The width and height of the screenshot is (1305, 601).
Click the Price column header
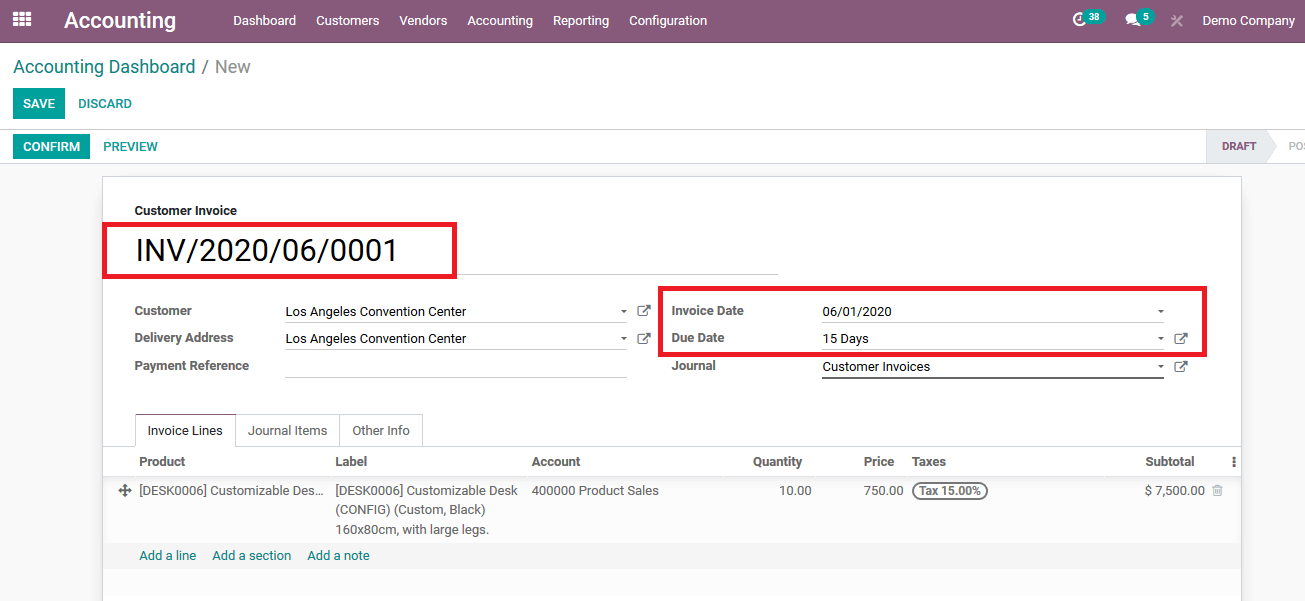coord(879,462)
